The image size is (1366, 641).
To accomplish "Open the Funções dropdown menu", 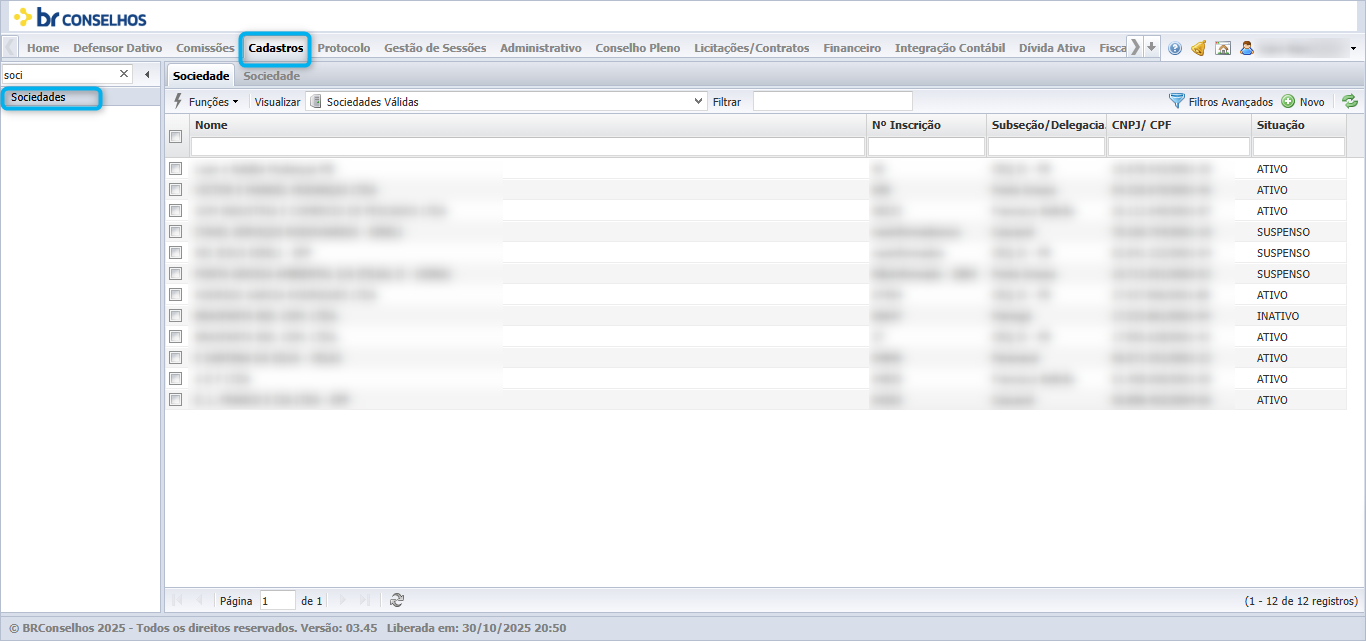I will coord(206,101).
